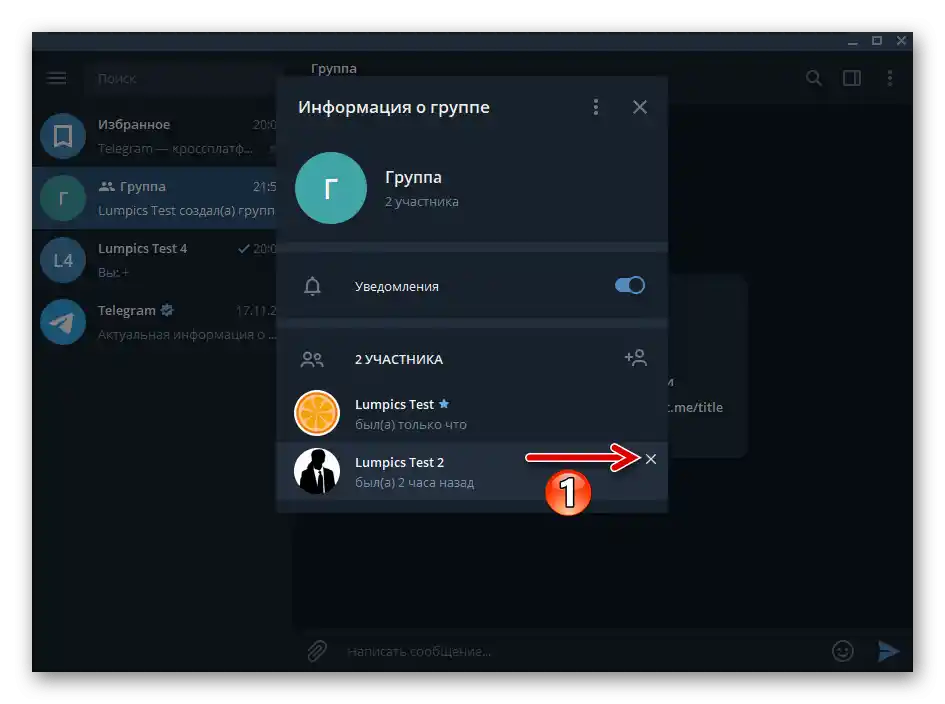
Task: Toggle the Уведомления switch off
Action: click(629, 285)
